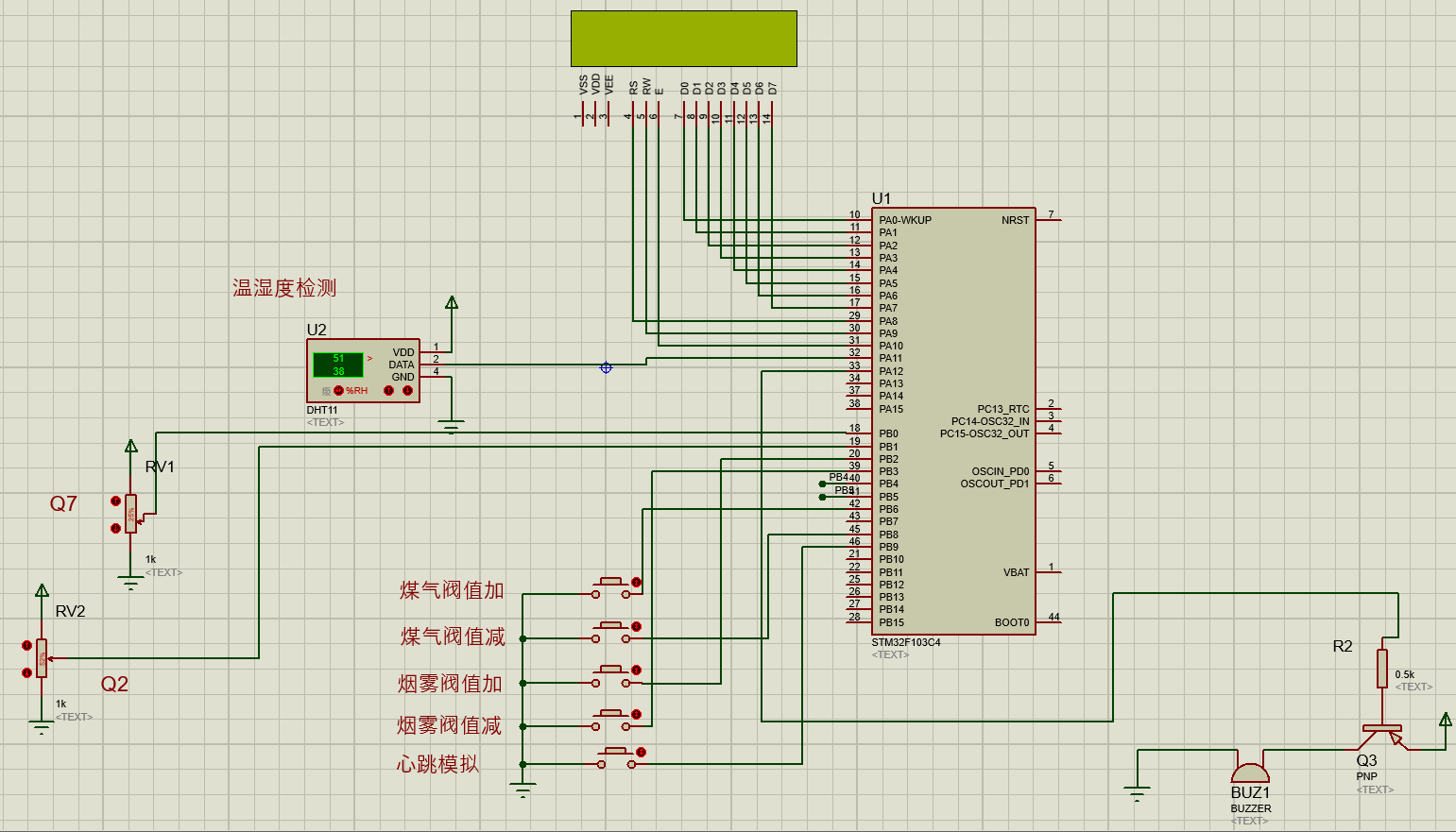This screenshot has height=832, width=1456.
Task: Click the BUZZER text under BUZ1
Action: (1251, 808)
